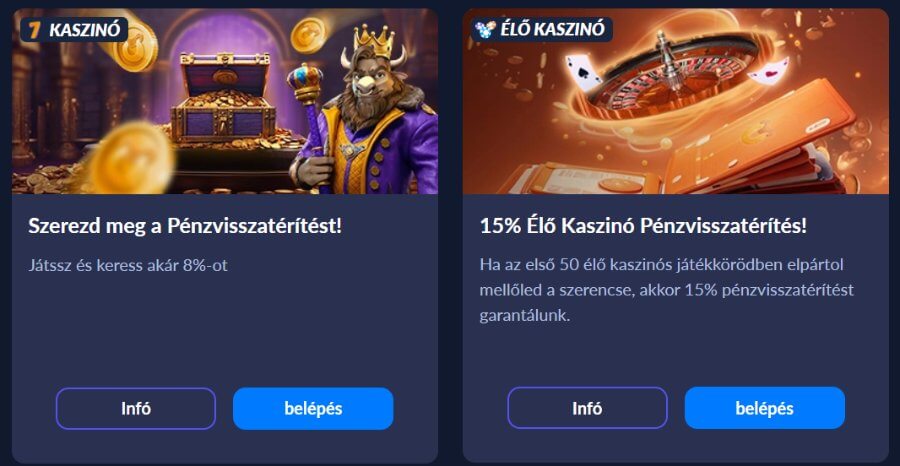Click the chips icon in Élő Kaszinó badge
The image size is (900, 466).
(485, 30)
